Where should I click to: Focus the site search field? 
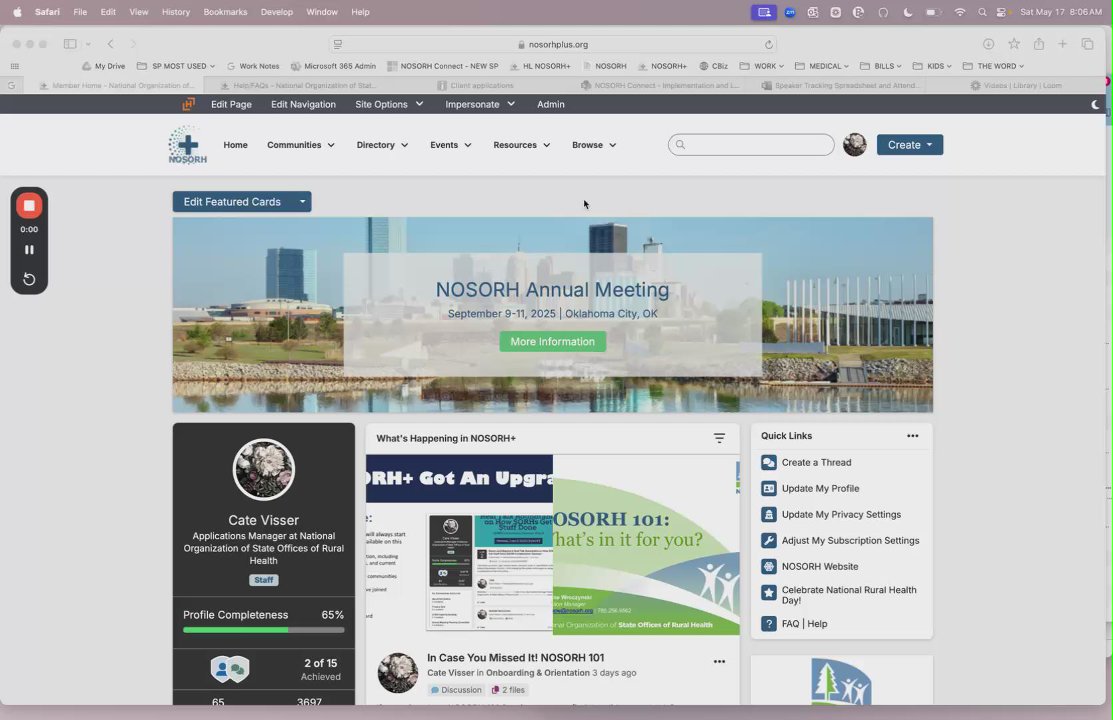click(751, 145)
